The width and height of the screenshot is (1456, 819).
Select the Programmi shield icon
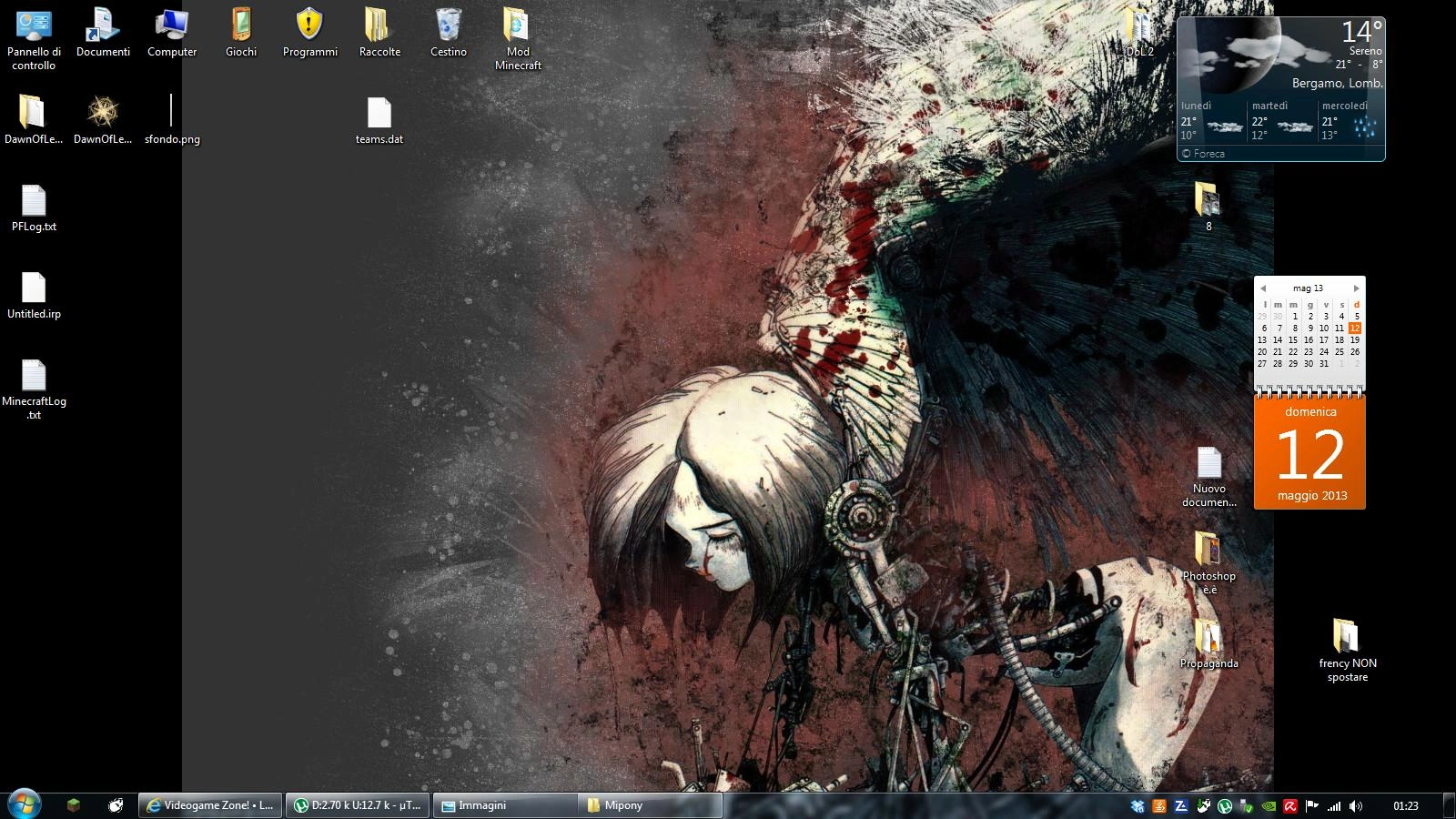(310, 34)
